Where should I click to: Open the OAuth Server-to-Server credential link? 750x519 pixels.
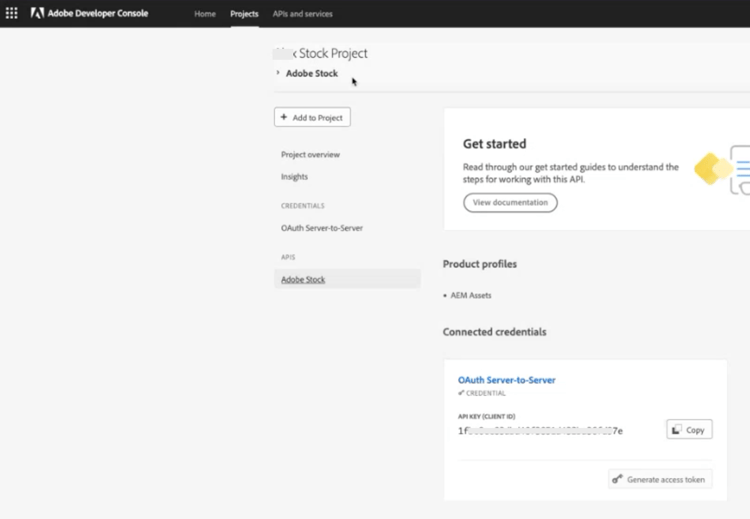(x=507, y=380)
